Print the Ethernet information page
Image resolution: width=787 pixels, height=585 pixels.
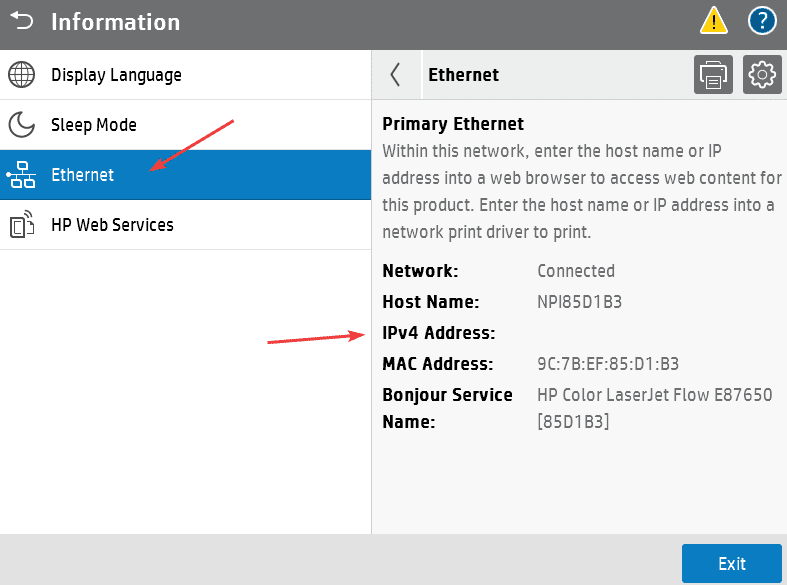click(x=713, y=75)
